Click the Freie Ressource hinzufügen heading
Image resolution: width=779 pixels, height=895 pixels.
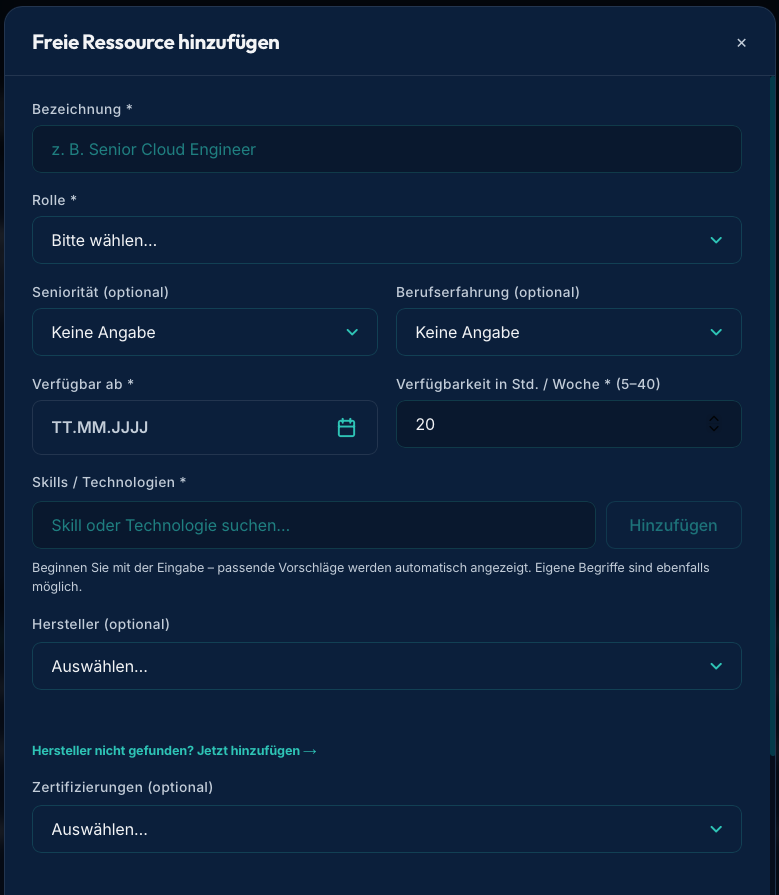(156, 42)
